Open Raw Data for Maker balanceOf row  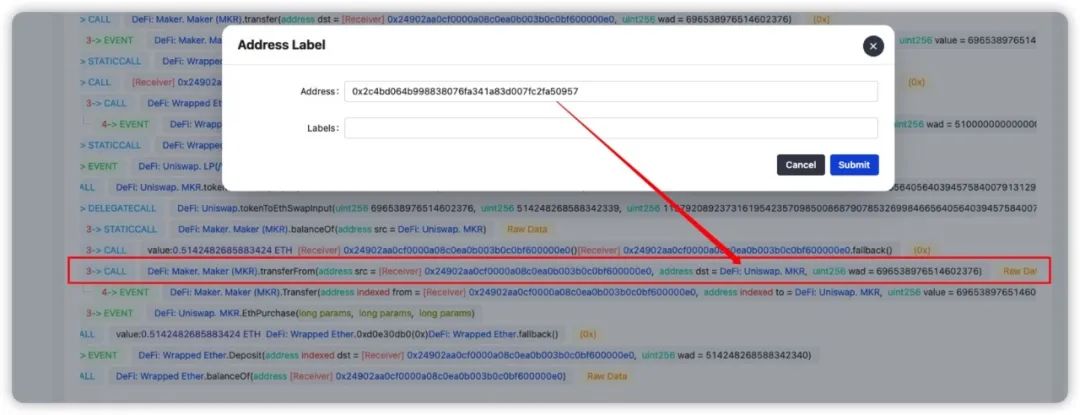click(528, 229)
